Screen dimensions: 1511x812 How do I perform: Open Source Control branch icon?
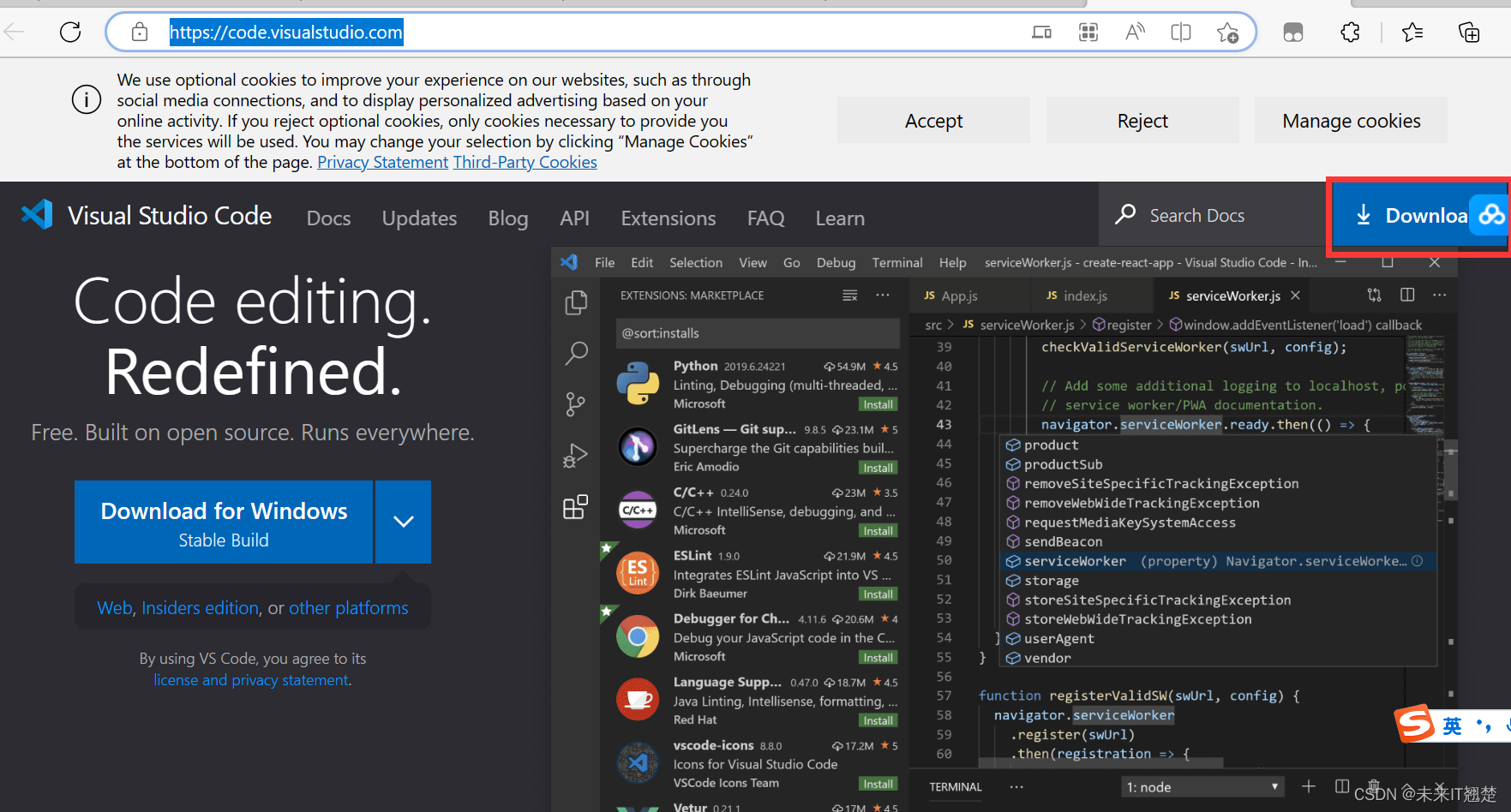tap(576, 403)
